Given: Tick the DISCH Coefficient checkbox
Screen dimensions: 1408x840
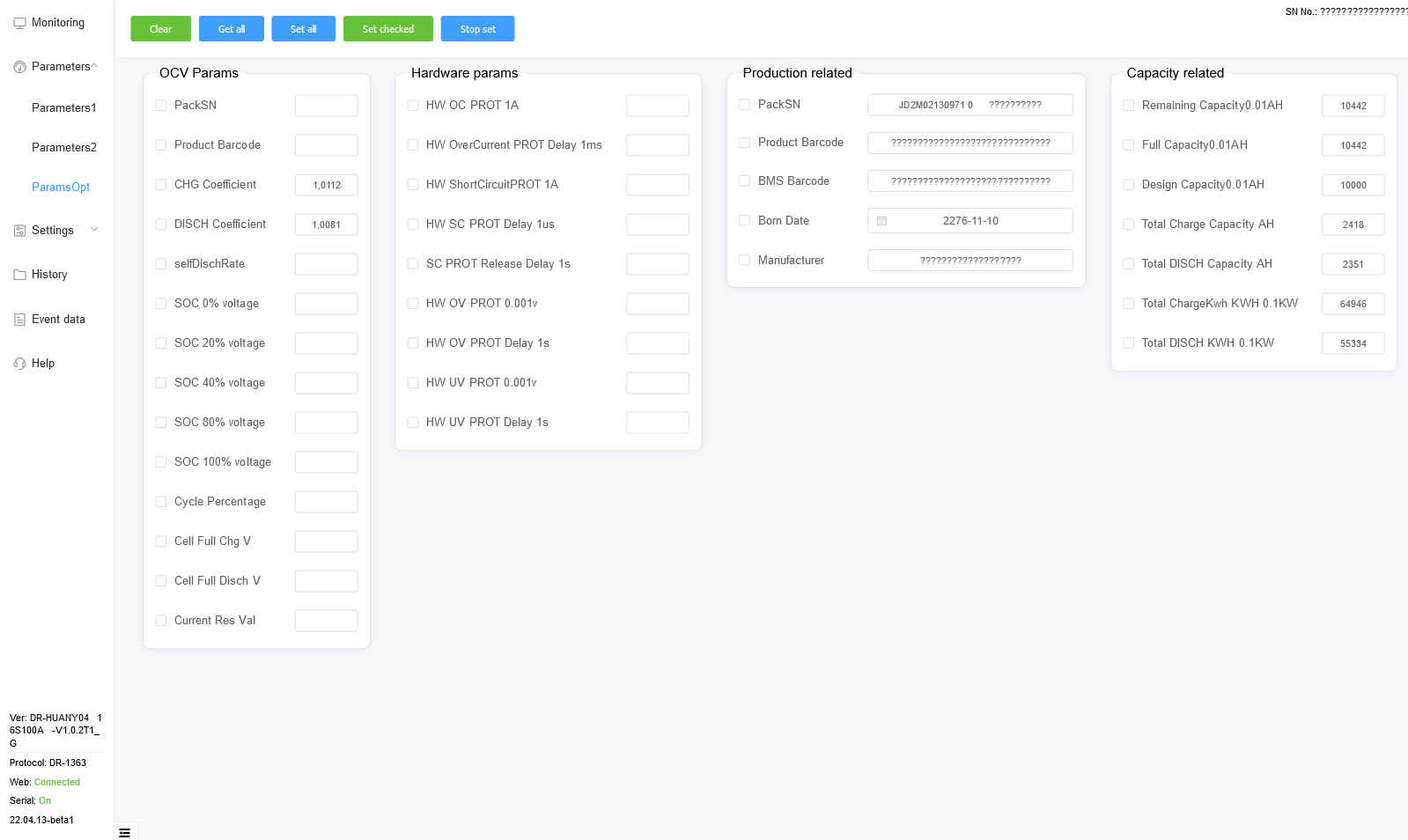Looking at the screenshot, I should (161, 225).
